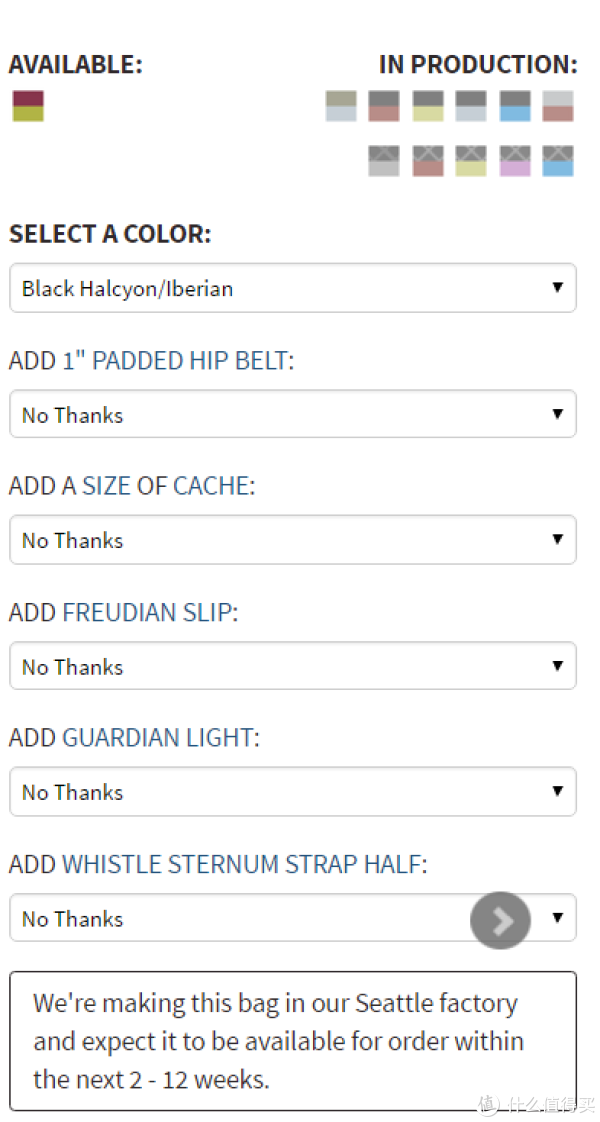Viewport: 600px width, 1122px height.
Task: Select the gray over bright blue first-row swatch
Action: (x=515, y=106)
